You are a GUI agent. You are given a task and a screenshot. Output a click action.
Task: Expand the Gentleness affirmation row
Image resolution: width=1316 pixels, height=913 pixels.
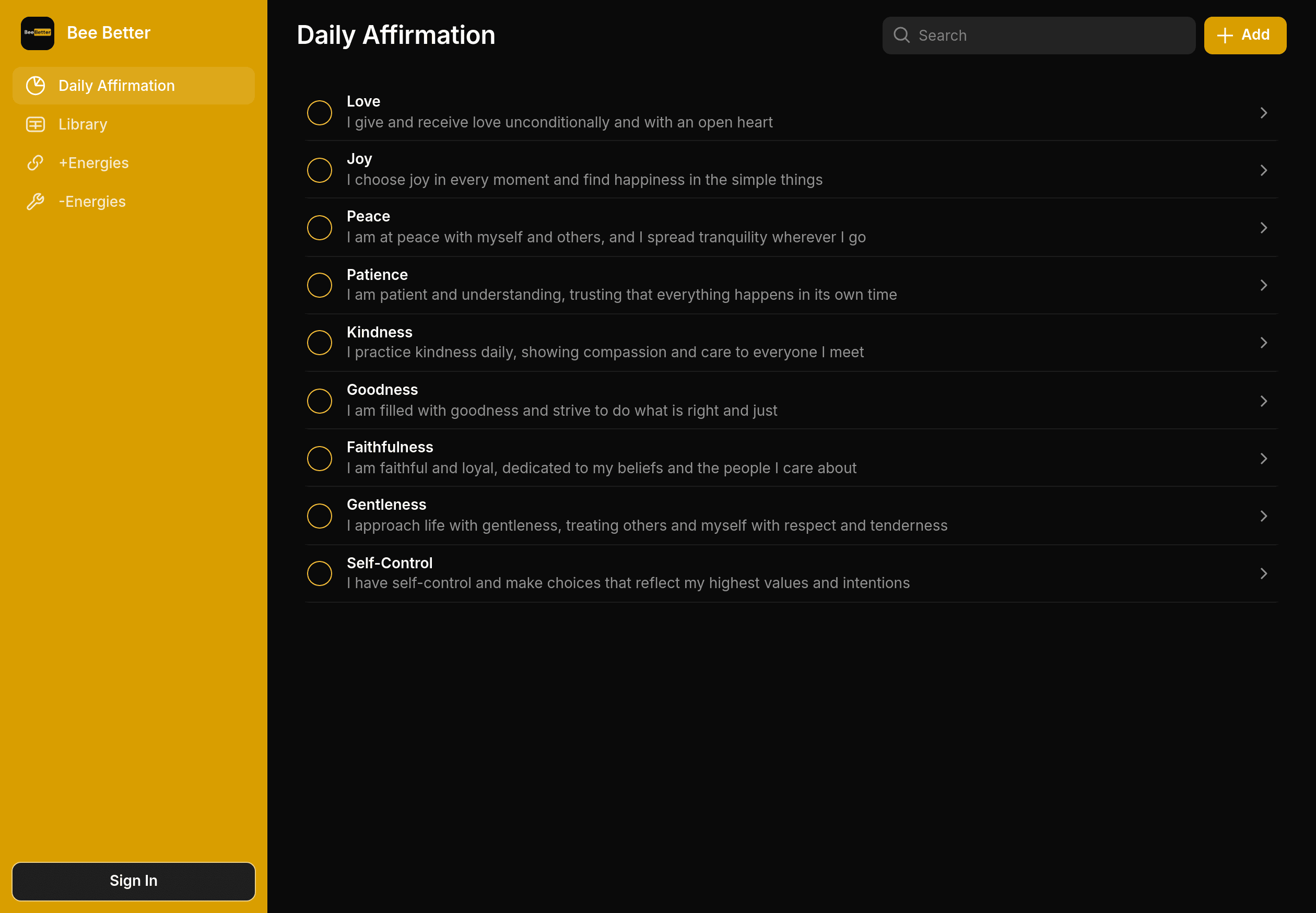1264,515
